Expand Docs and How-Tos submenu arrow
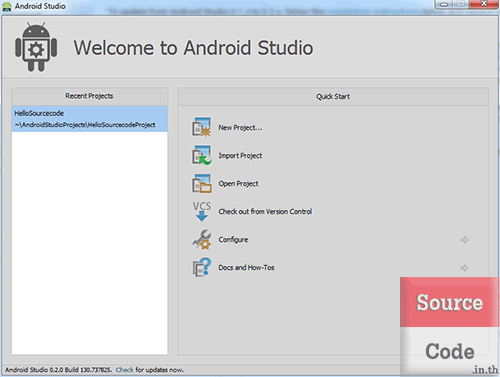The image size is (500, 377). click(464, 268)
